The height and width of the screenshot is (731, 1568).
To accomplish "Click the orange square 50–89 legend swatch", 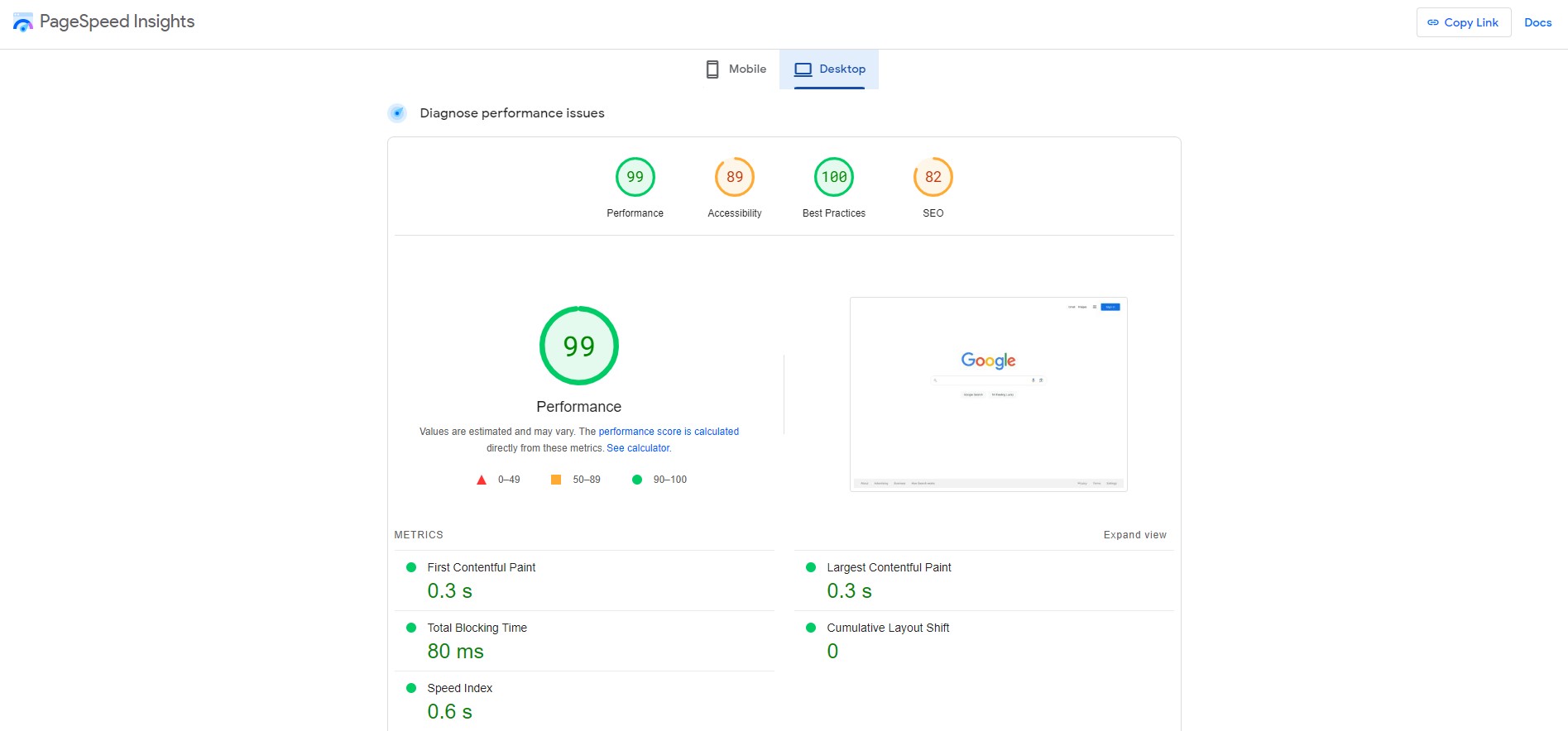I will click(556, 480).
